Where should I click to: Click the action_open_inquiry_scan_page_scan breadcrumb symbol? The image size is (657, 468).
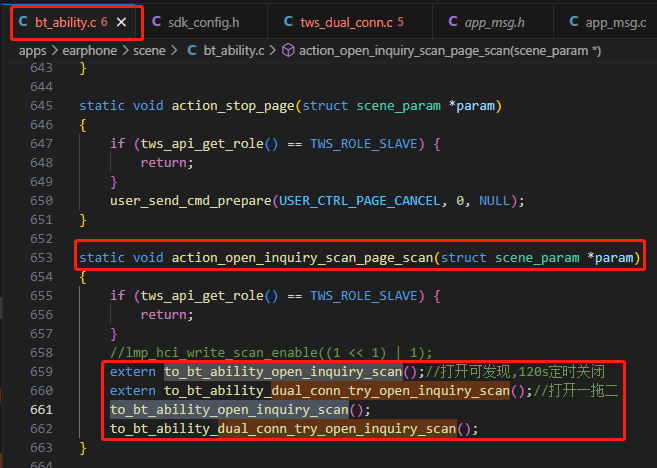tap(450, 51)
